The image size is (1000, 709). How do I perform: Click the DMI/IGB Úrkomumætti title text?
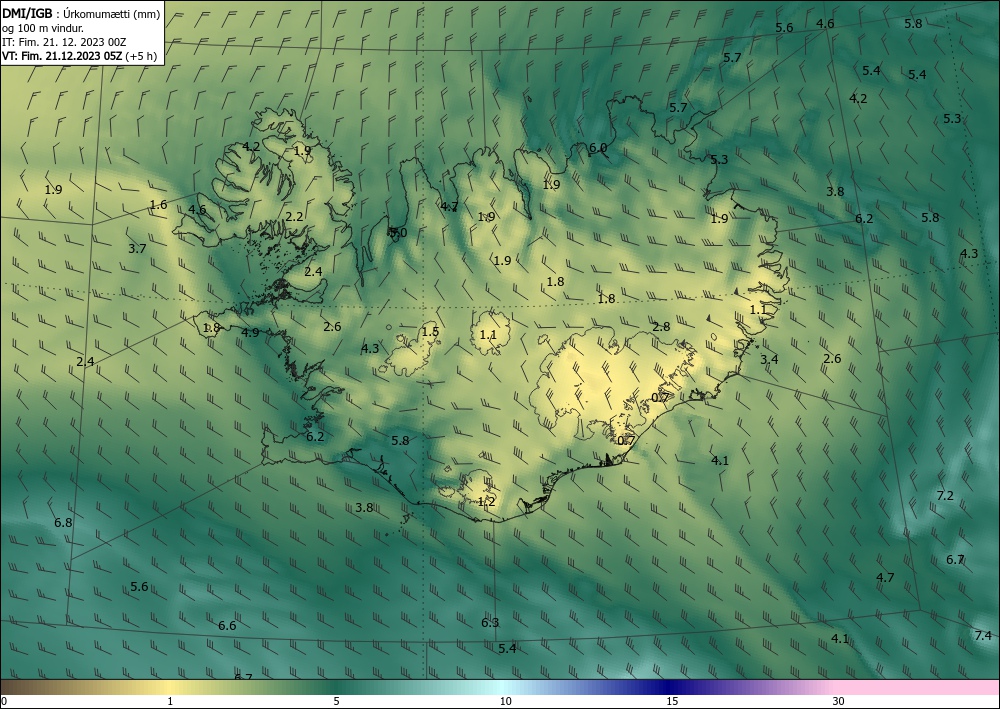(x=81, y=13)
